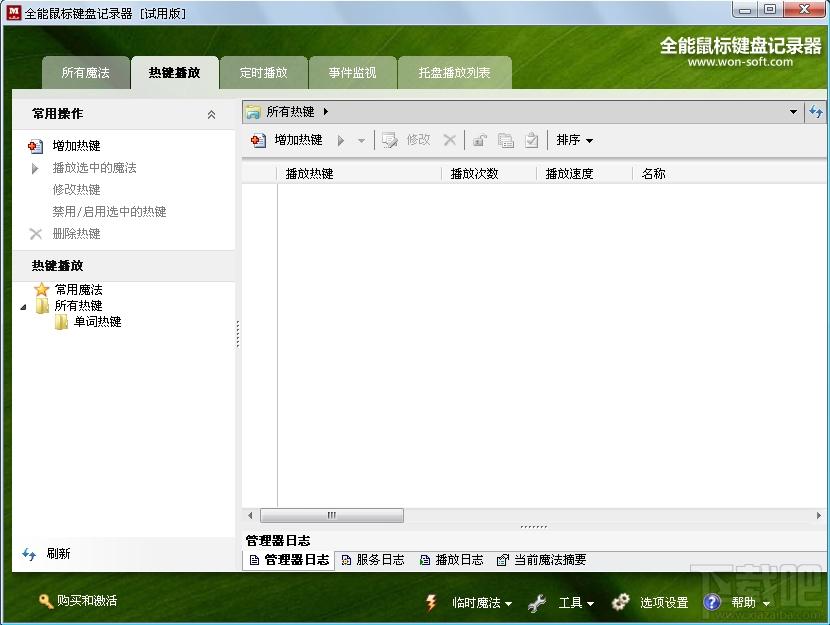Select the 所有热键 tree folder
This screenshot has height=625, width=830.
point(78,305)
